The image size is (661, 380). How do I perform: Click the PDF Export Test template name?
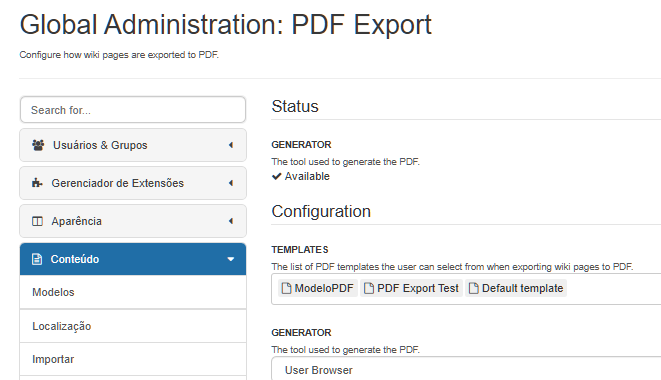click(x=418, y=288)
